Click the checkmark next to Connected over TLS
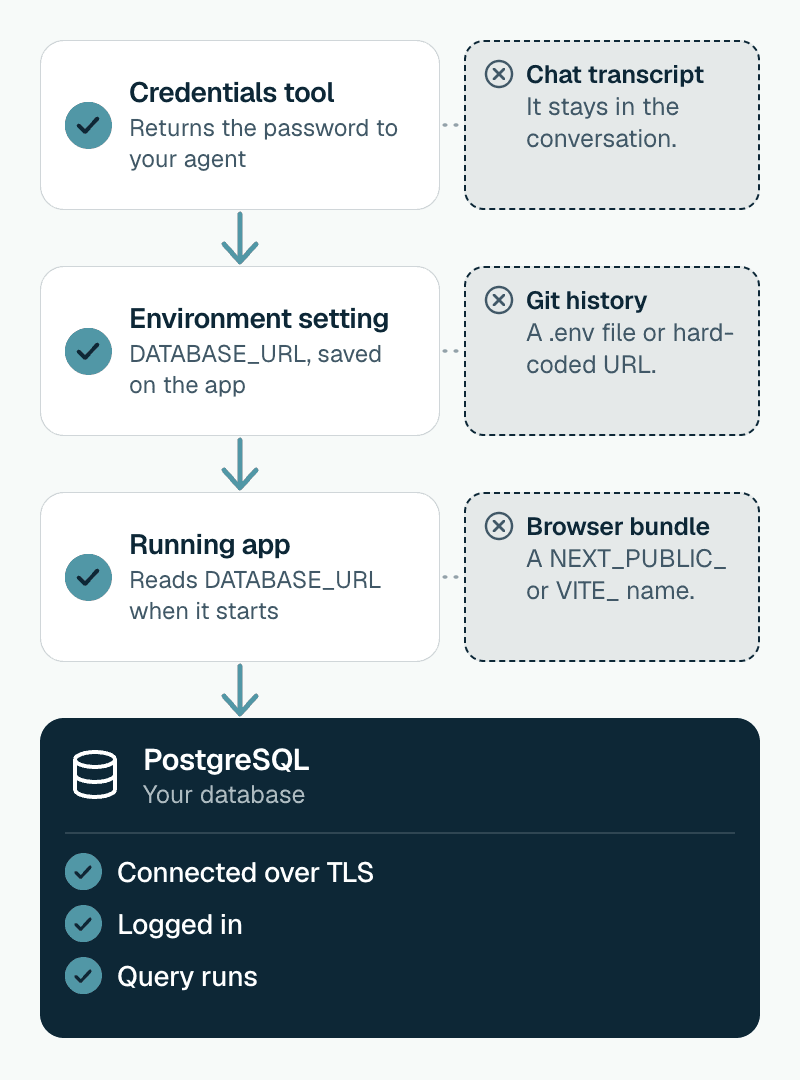 (83, 872)
